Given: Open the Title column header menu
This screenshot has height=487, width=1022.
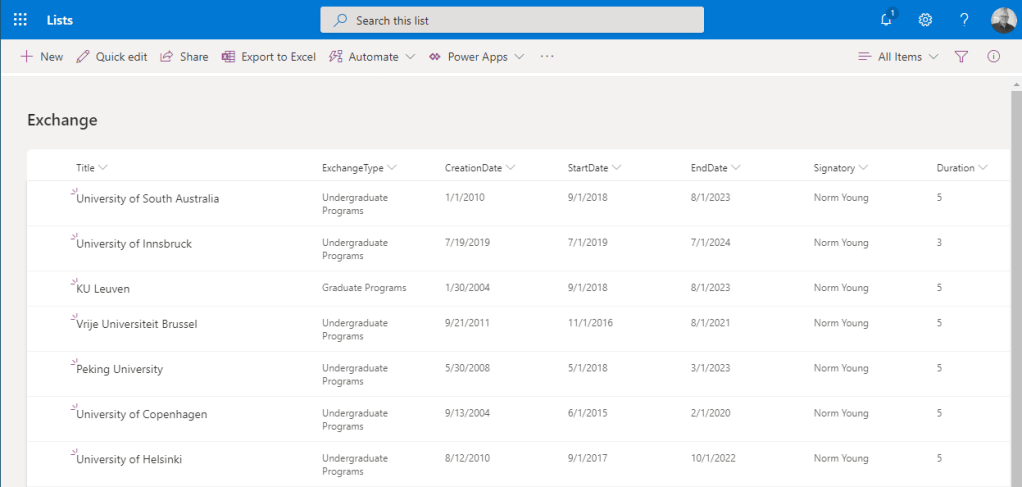Looking at the screenshot, I should (91, 168).
